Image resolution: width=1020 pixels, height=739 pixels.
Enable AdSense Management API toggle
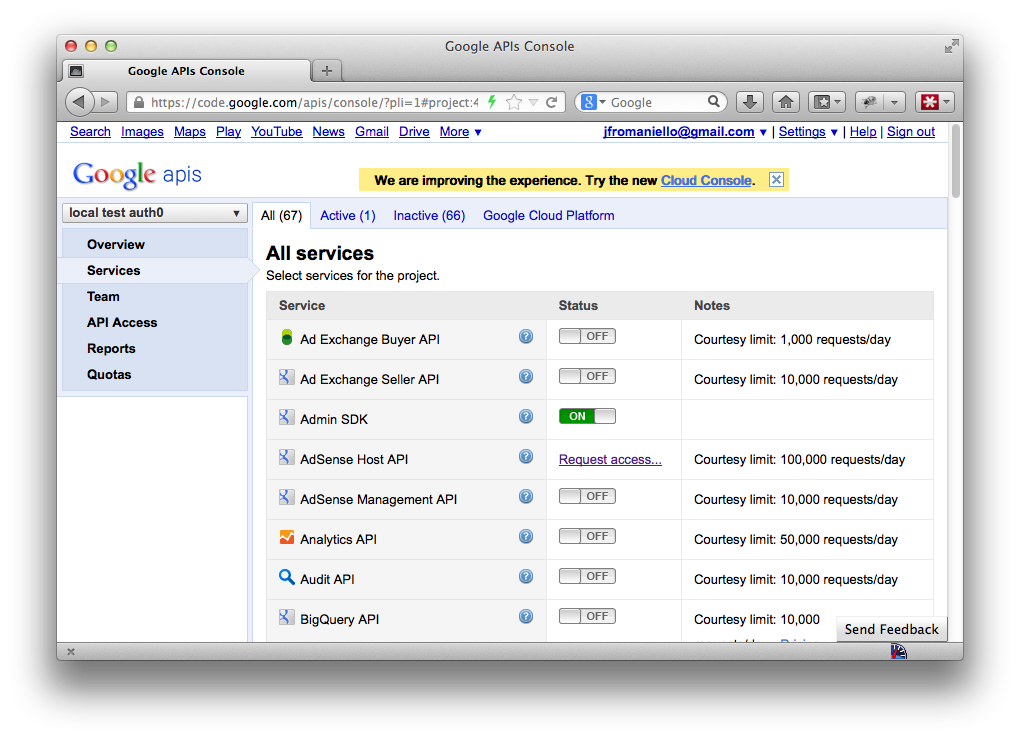[x=587, y=496]
